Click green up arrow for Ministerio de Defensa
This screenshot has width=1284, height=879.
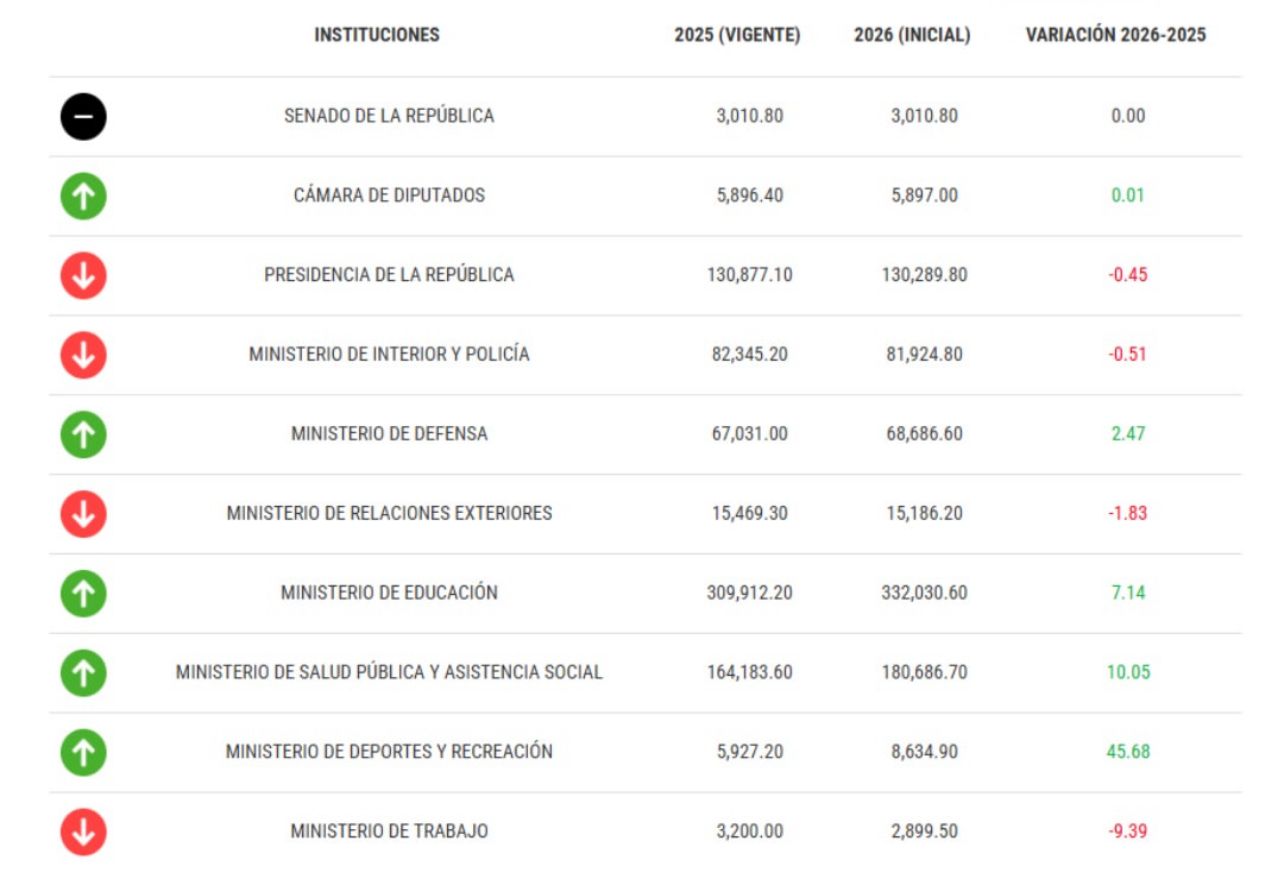[83, 434]
